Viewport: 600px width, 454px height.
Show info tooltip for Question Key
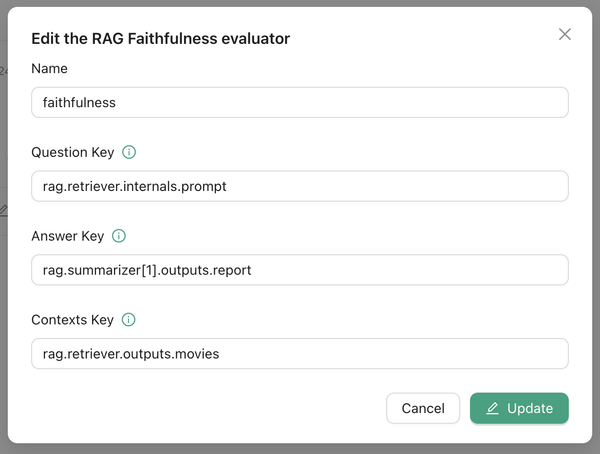129,153
